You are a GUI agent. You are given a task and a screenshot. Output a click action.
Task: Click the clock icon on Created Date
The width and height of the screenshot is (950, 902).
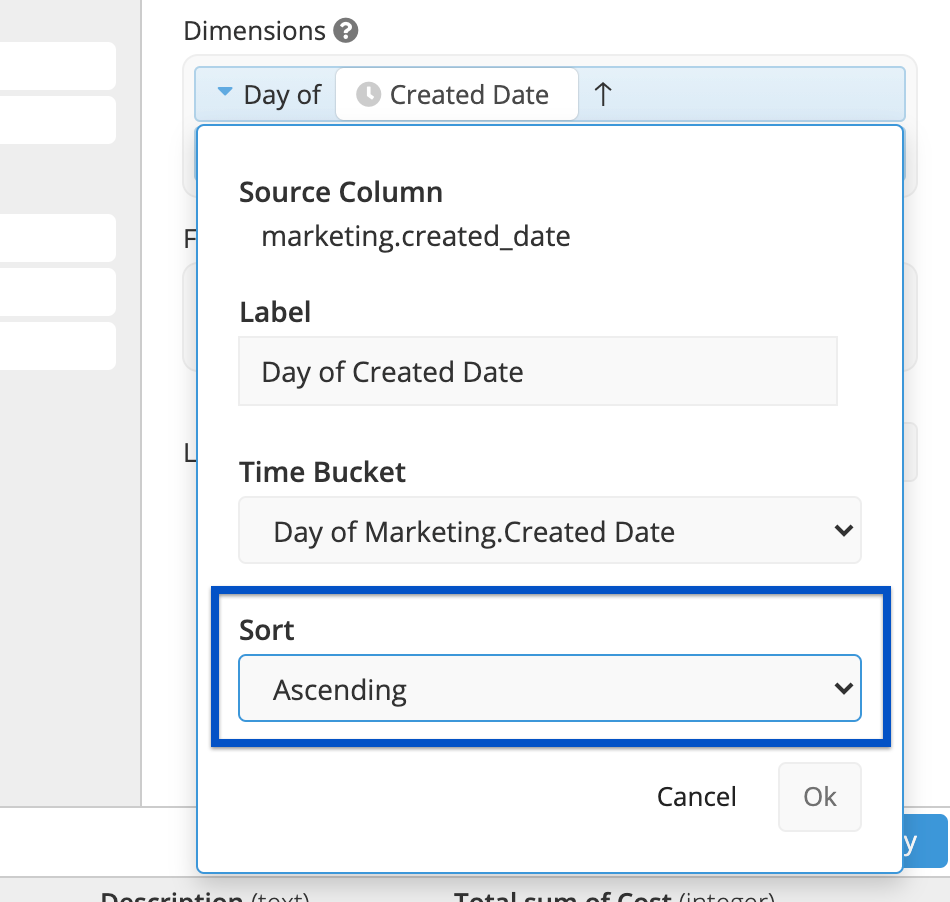368,95
